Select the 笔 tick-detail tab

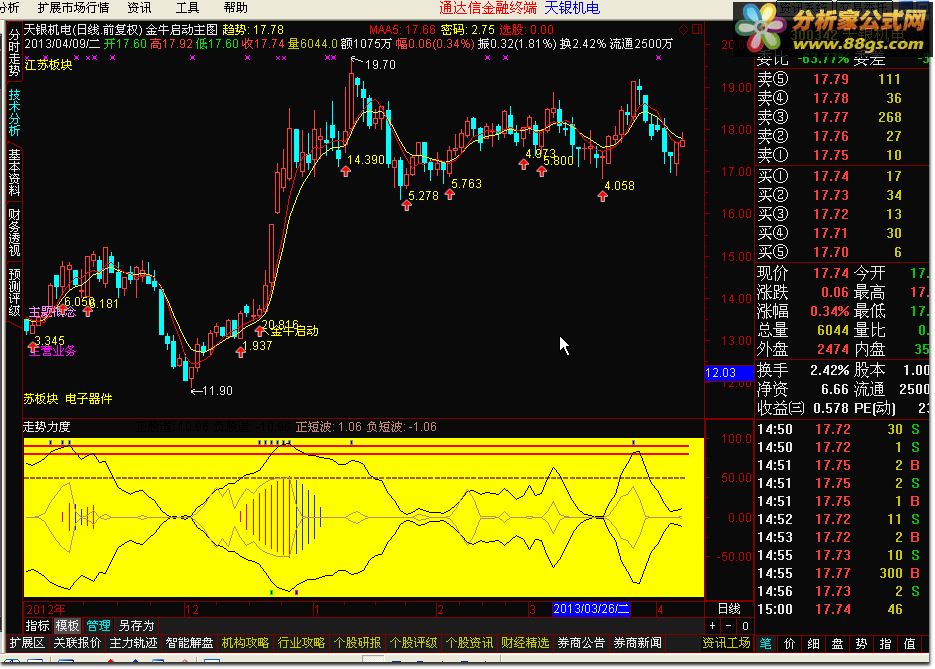tap(765, 643)
